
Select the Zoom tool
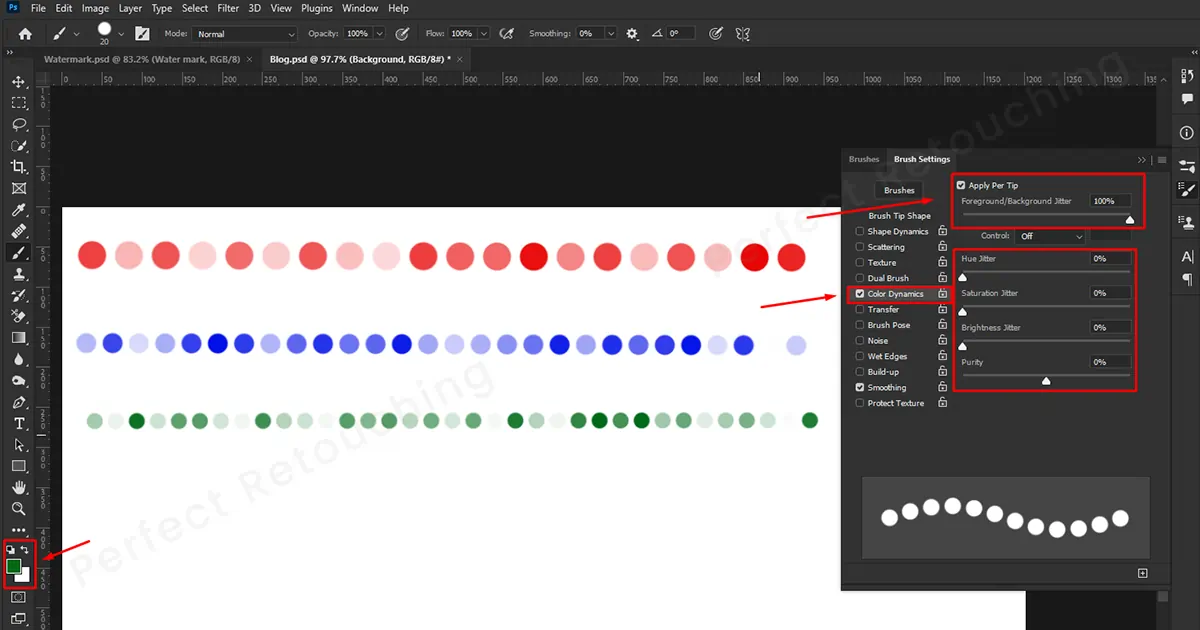pos(18,509)
